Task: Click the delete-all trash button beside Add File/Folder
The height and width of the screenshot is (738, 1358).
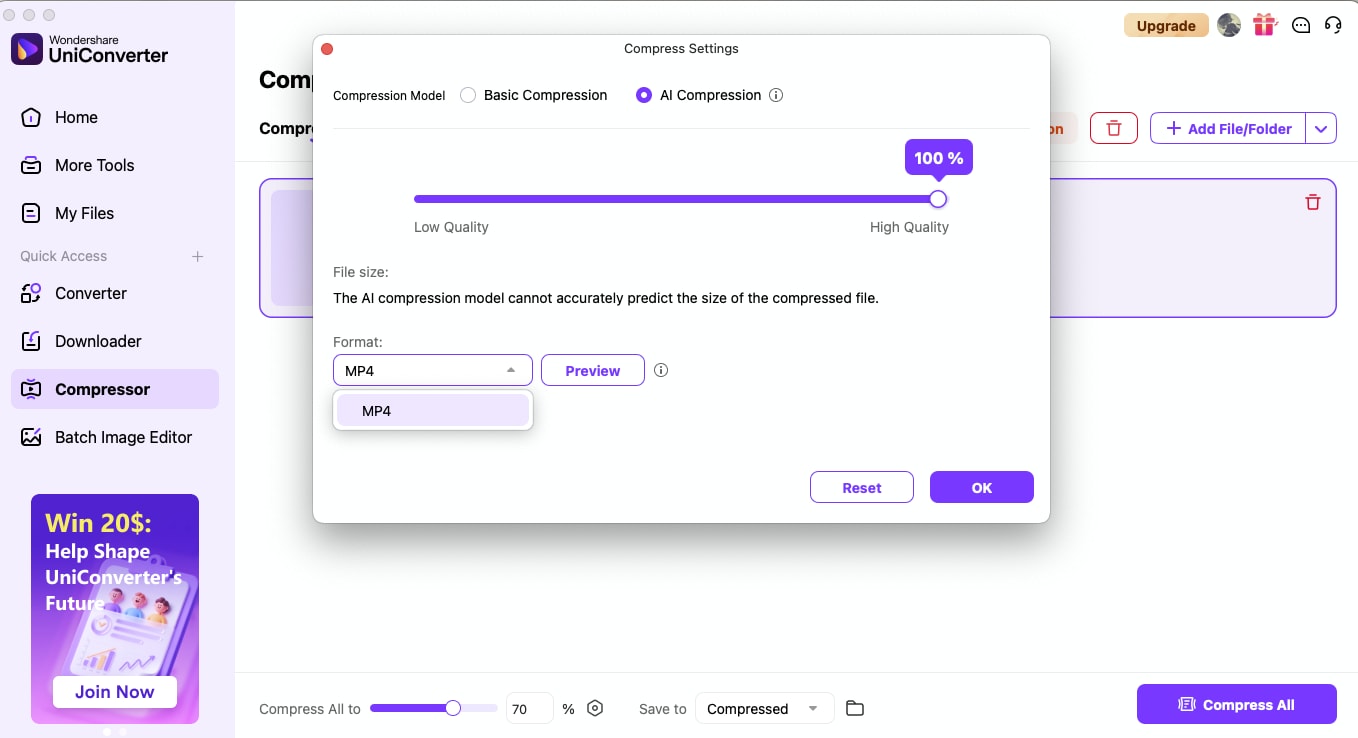Action: point(1113,128)
